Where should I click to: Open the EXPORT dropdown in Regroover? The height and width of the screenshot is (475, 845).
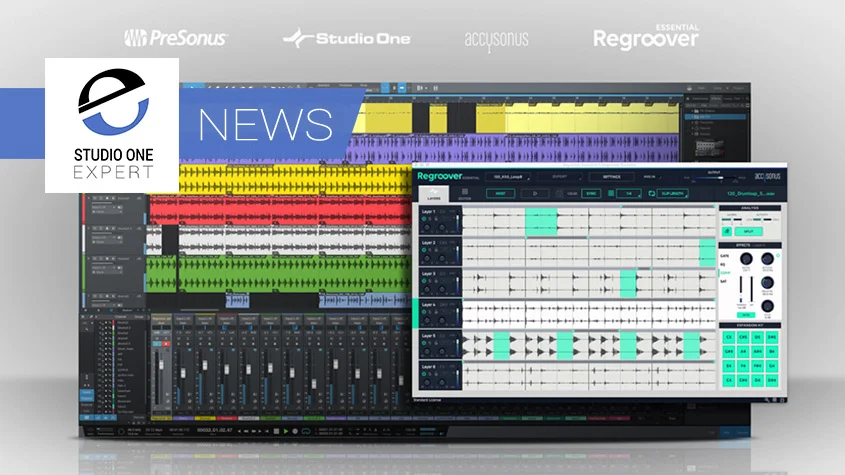[561, 177]
